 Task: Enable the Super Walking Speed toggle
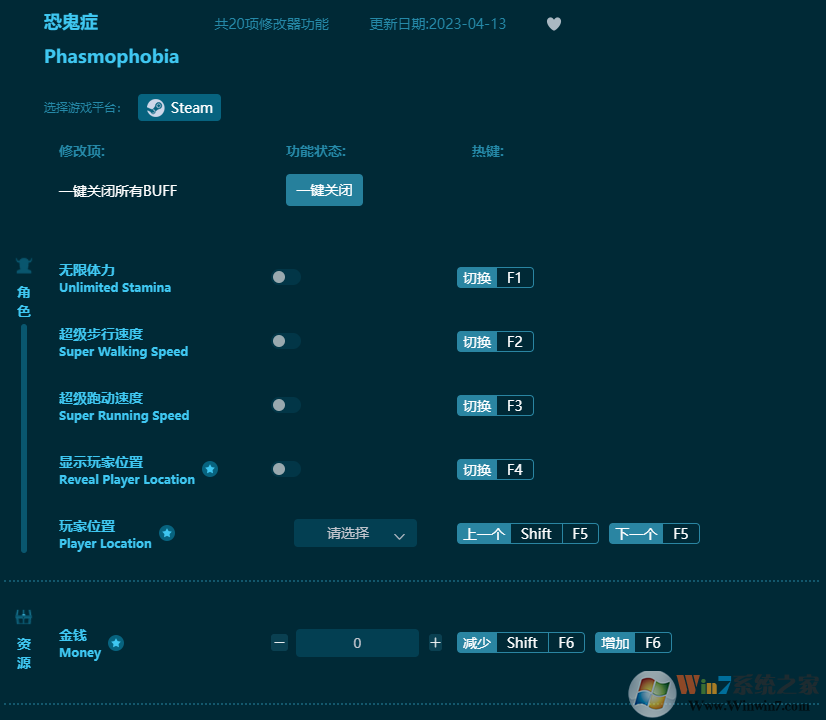[286, 341]
